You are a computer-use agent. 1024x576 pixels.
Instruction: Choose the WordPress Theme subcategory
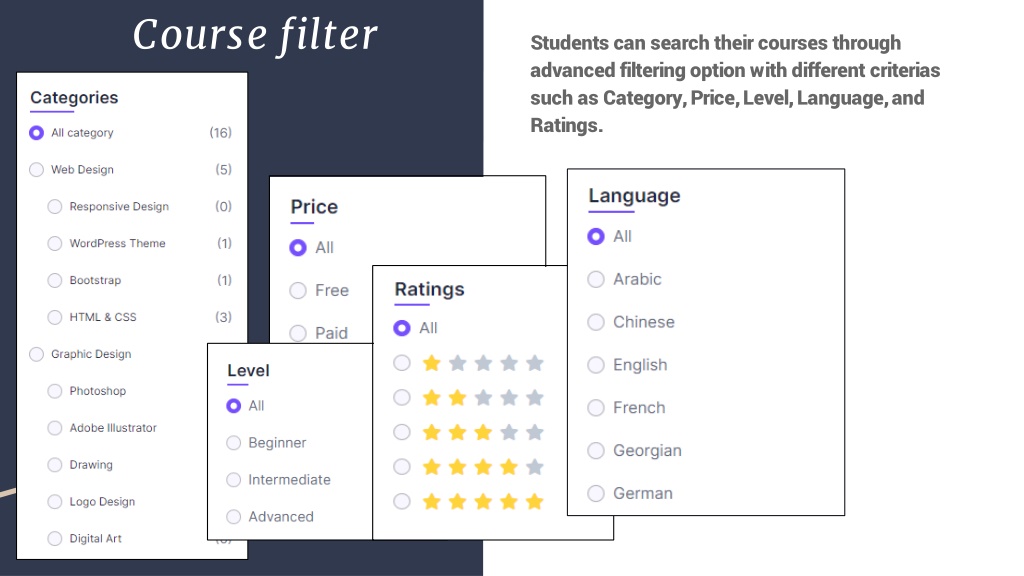(x=55, y=244)
